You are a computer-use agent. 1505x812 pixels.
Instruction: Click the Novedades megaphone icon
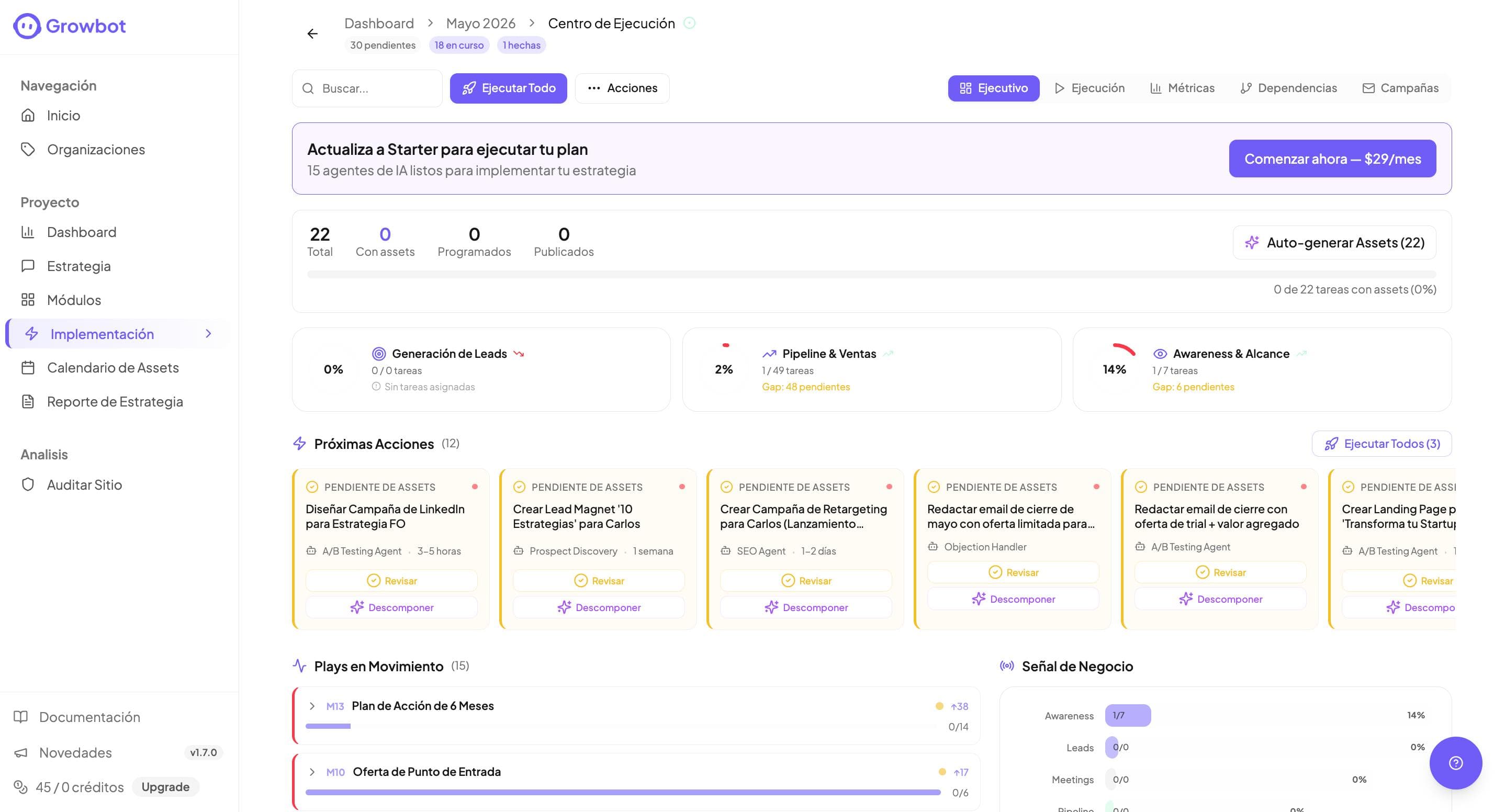tap(21, 752)
